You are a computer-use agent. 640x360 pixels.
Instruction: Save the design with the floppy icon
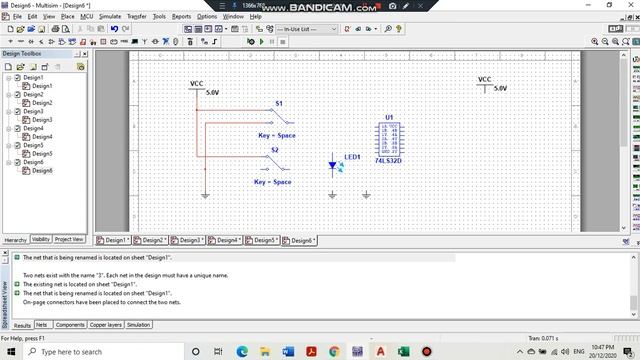tap(42, 29)
